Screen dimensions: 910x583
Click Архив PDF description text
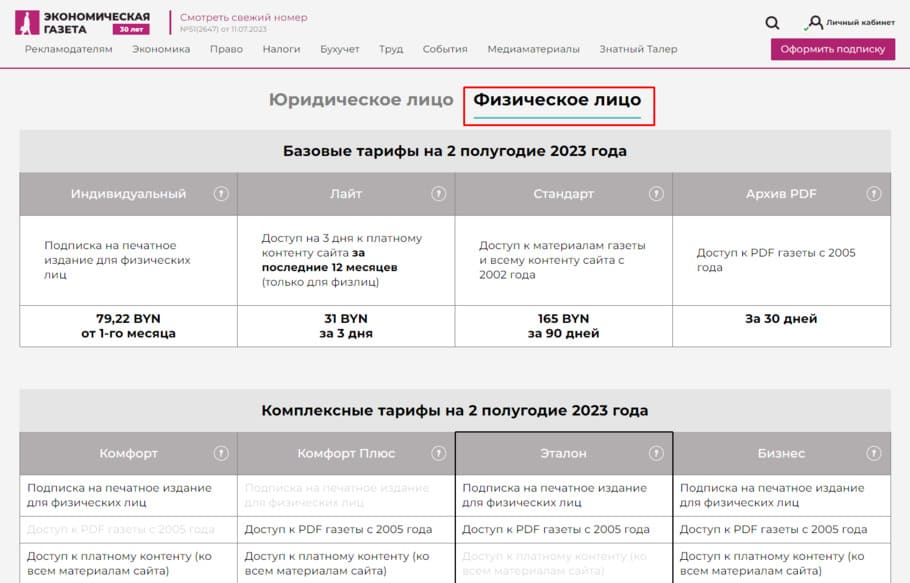[x=776, y=260]
